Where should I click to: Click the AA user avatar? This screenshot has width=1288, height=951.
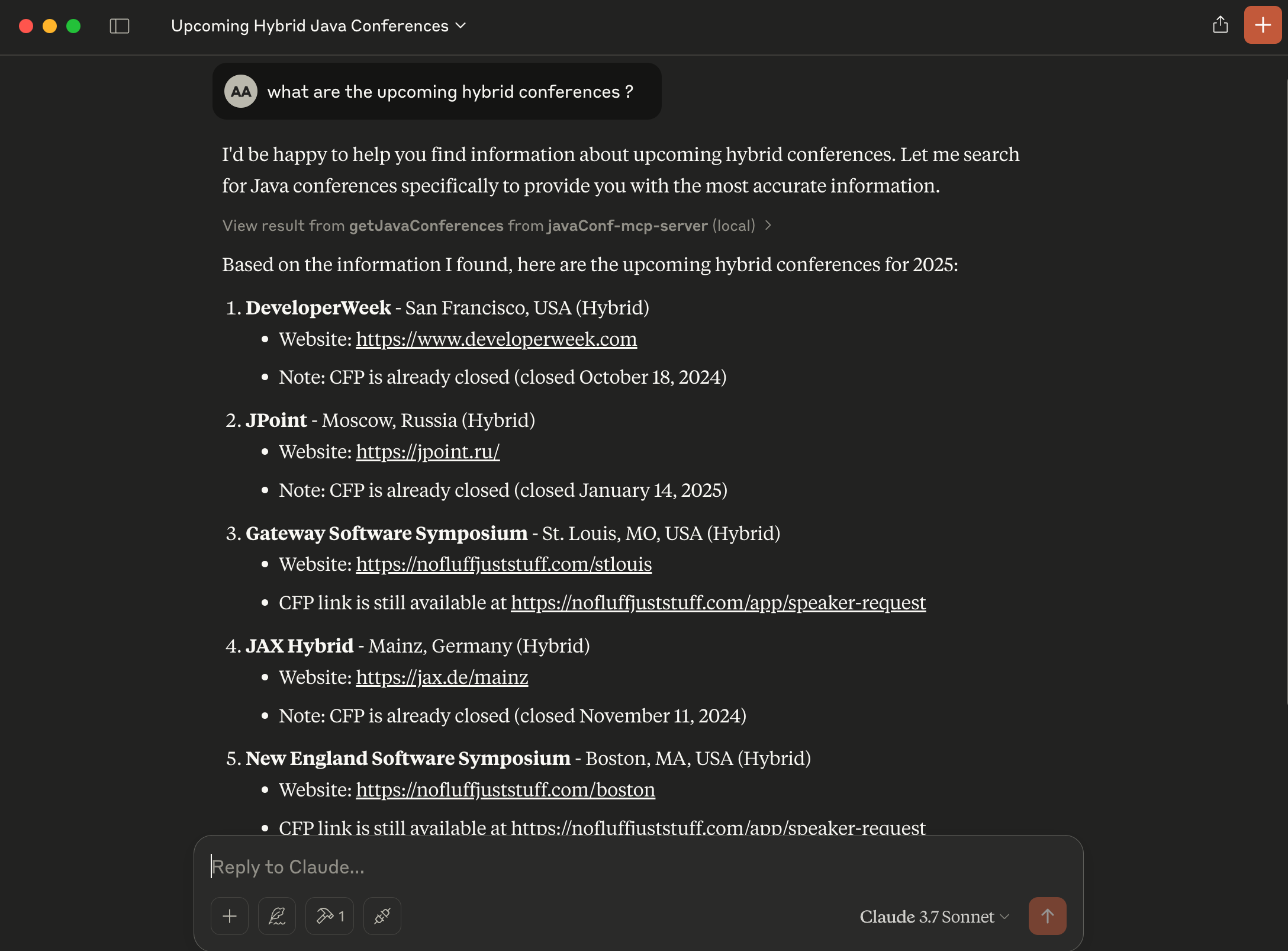[241, 91]
